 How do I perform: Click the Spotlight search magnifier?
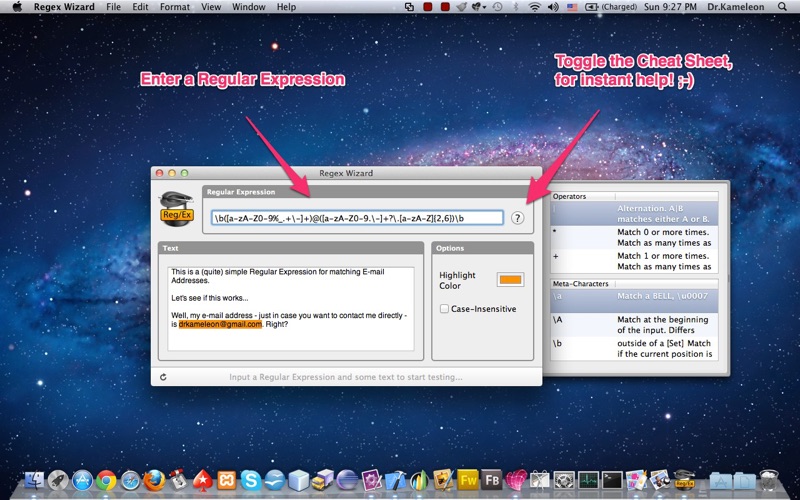pos(782,7)
